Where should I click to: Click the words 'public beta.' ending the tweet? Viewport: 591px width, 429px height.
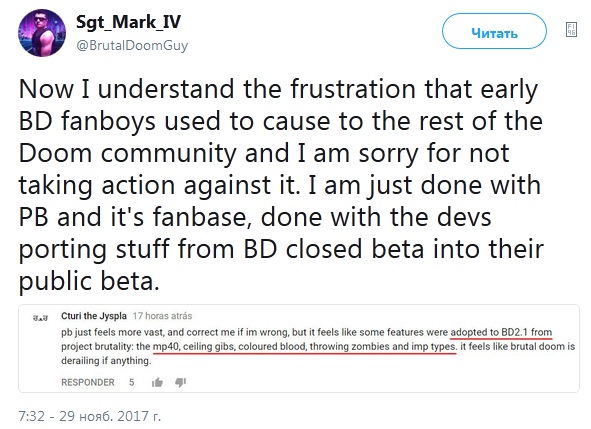[x=89, y=282]
